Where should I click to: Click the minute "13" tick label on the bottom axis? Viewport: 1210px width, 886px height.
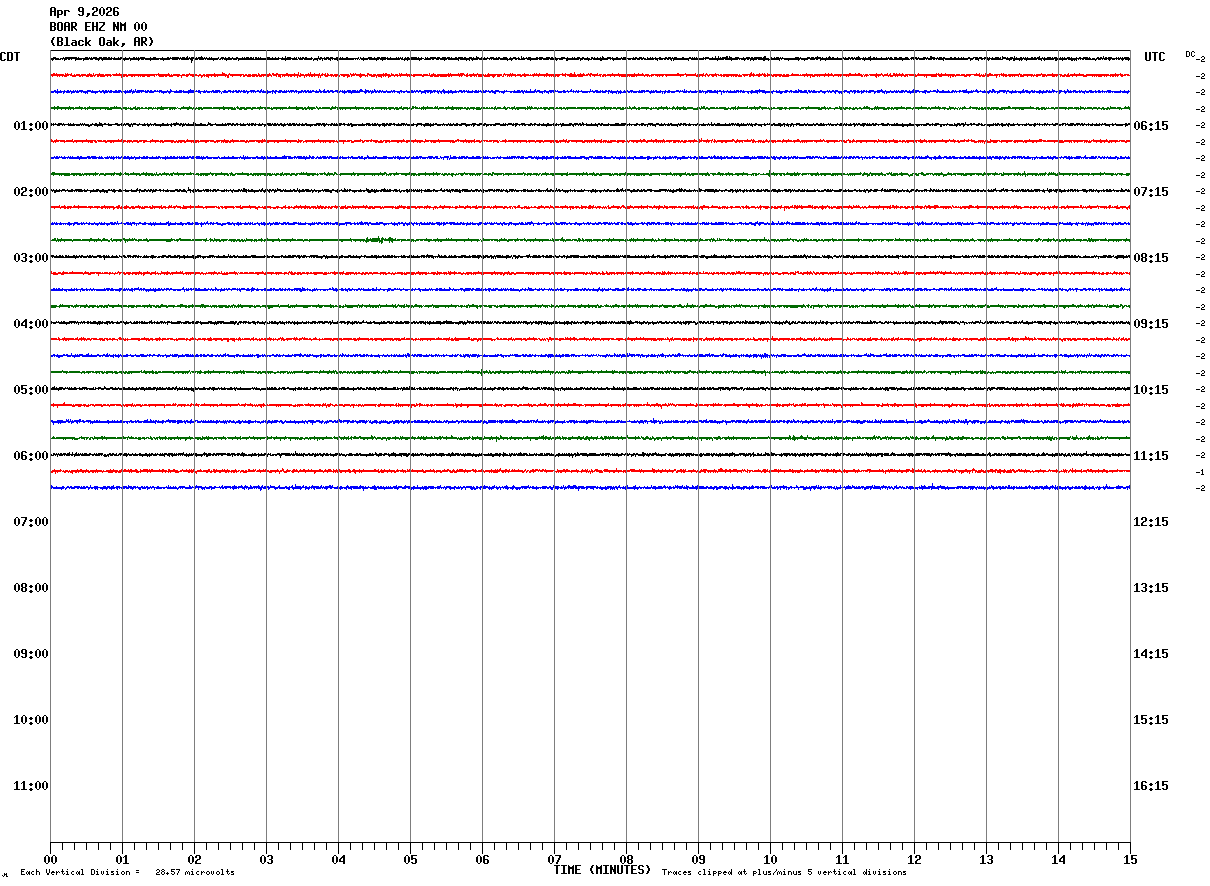point(986,860)
